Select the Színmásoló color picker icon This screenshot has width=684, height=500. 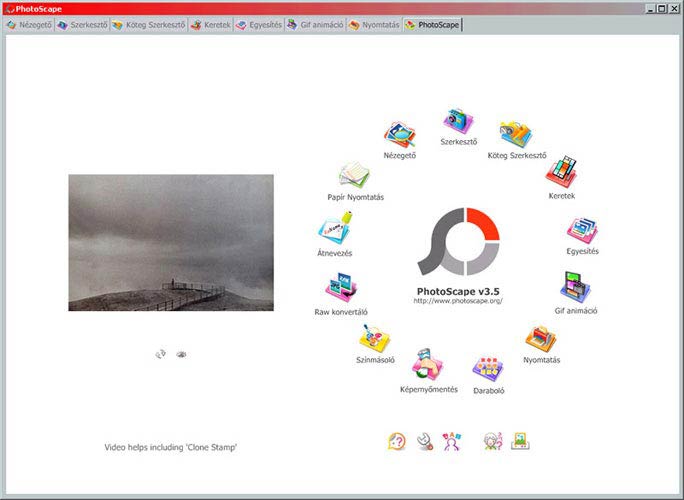(376, 339)
